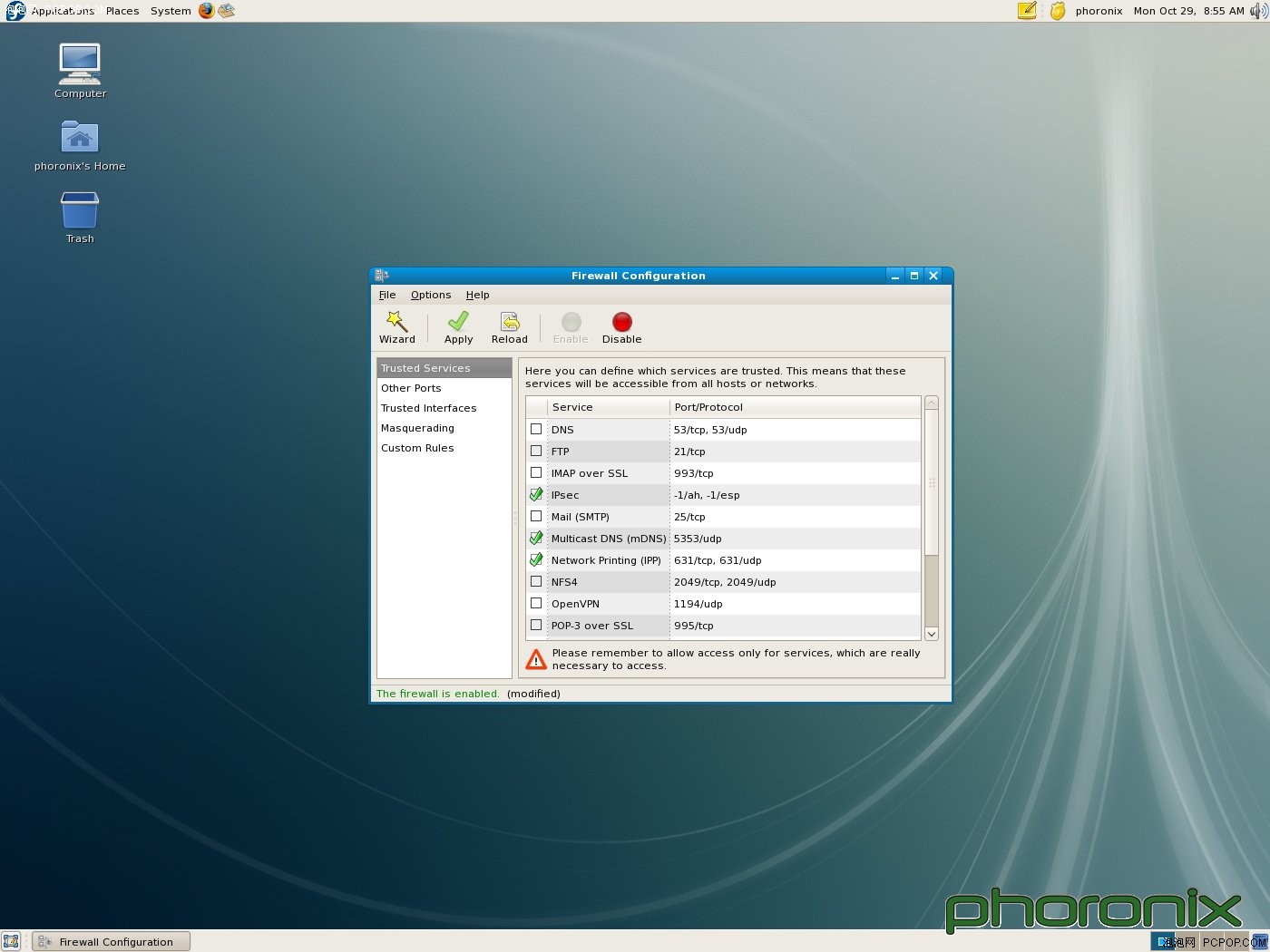
Task: Click the sticky notes applet icon
Action: (x=1027, y=11)
